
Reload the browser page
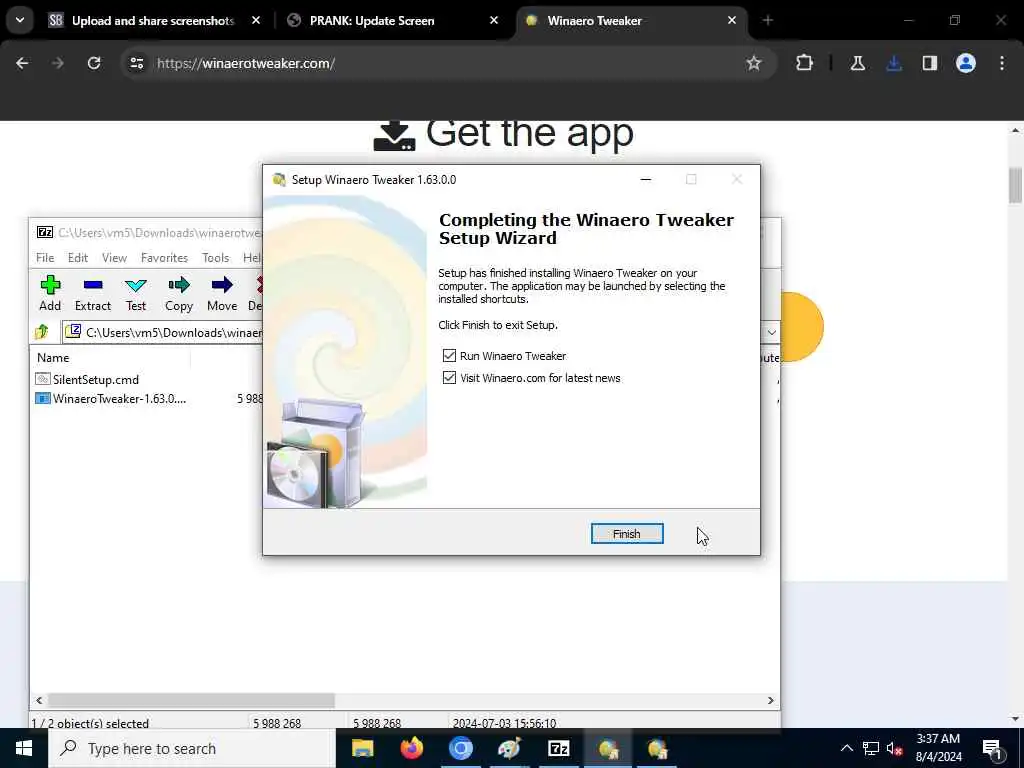click(94, 63)
